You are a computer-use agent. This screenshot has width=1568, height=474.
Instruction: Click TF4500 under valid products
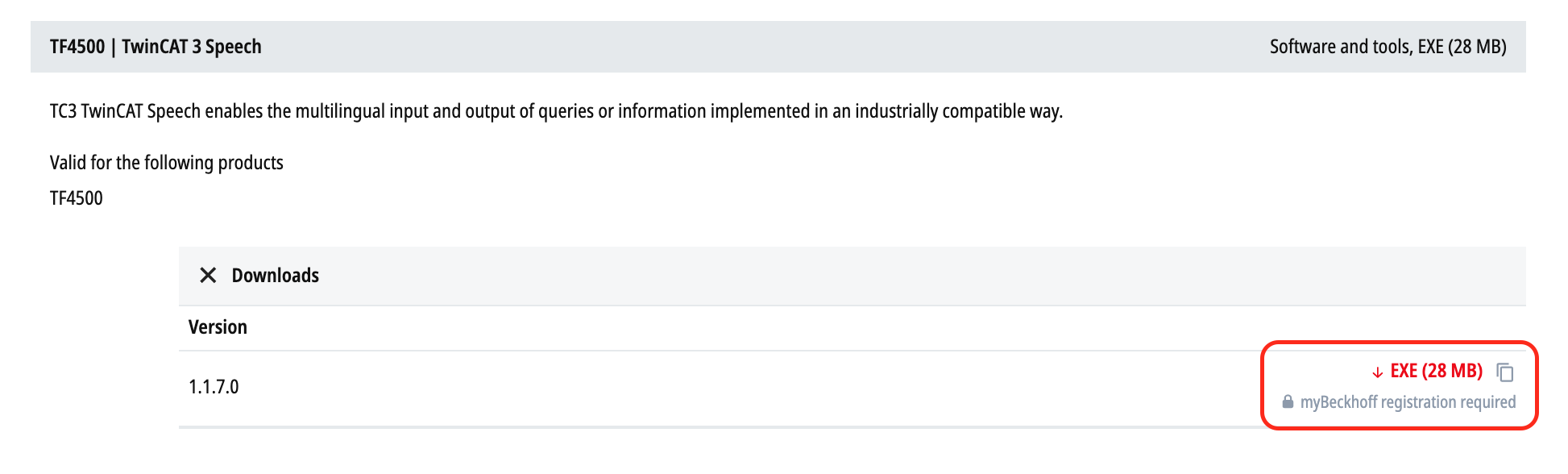tap(77, 198)
